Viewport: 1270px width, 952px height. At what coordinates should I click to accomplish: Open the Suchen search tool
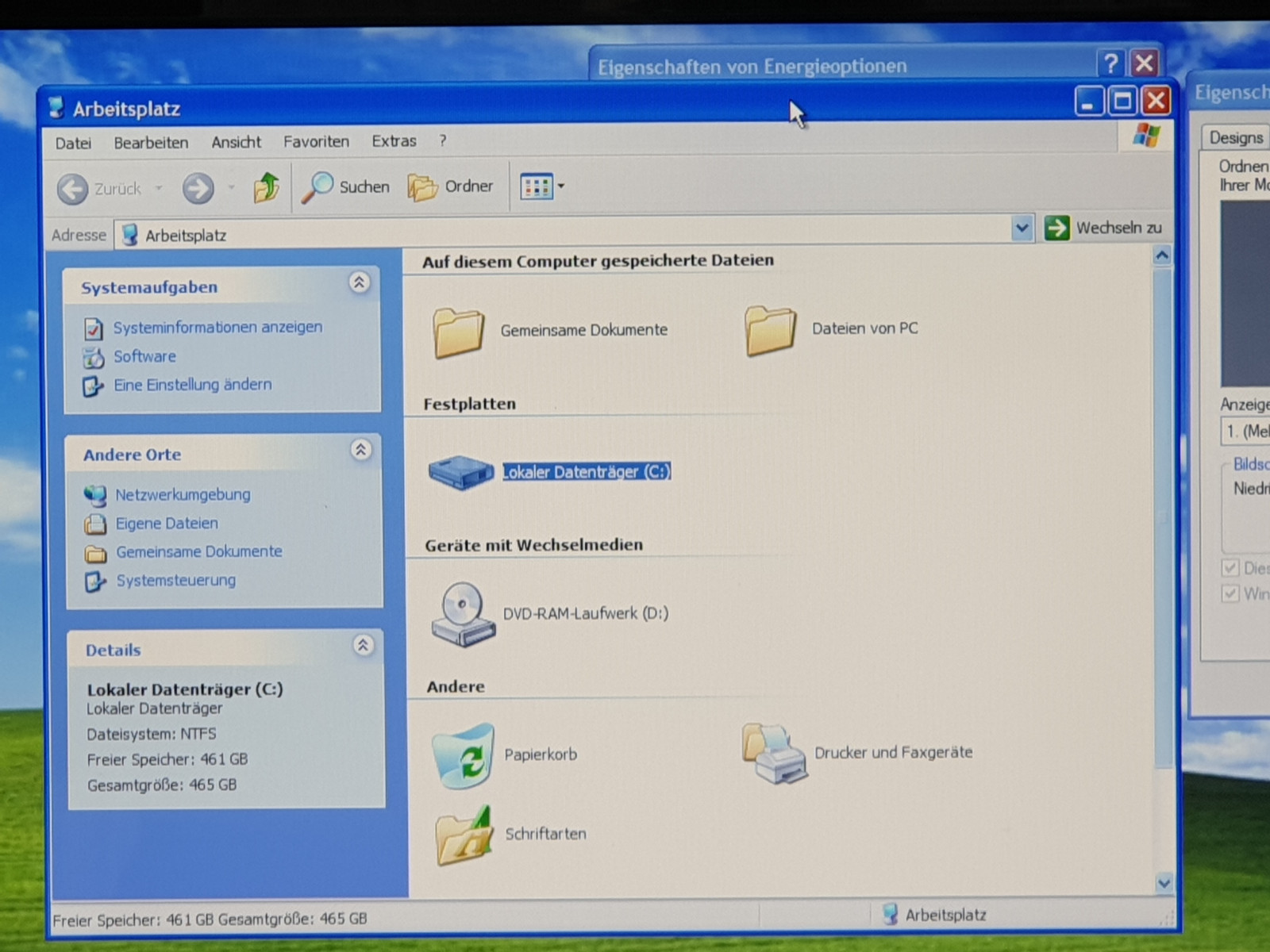pyautogui.click(x=346, y=187)
